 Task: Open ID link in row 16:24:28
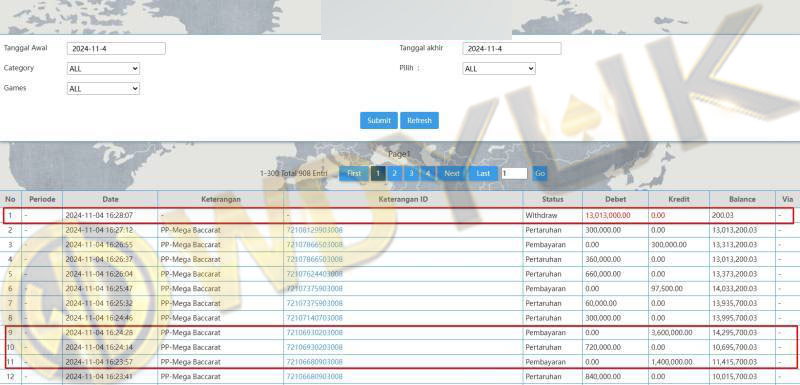[x=314, y=332]
